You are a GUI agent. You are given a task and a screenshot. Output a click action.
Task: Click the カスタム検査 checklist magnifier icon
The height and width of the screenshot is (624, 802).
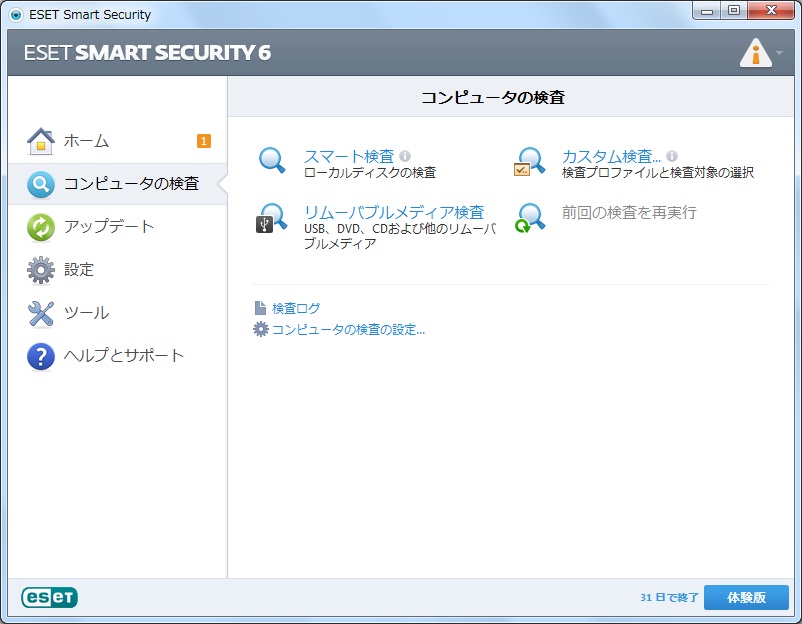[x=530, y=160]
